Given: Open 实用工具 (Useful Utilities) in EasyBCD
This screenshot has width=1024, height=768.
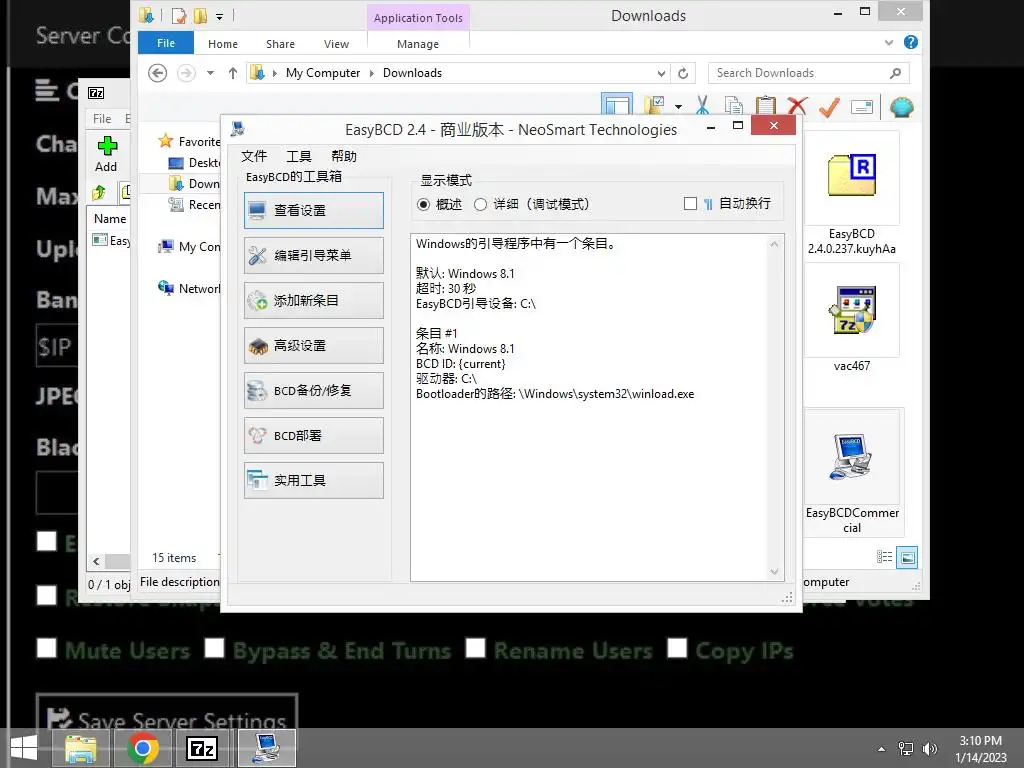Looking at the screenshot, I should (x=313, y=481).
